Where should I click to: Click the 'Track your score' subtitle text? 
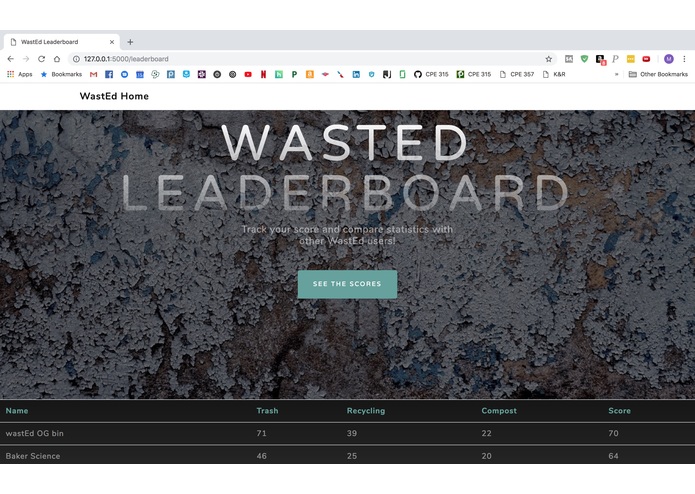tap(347, 235)
